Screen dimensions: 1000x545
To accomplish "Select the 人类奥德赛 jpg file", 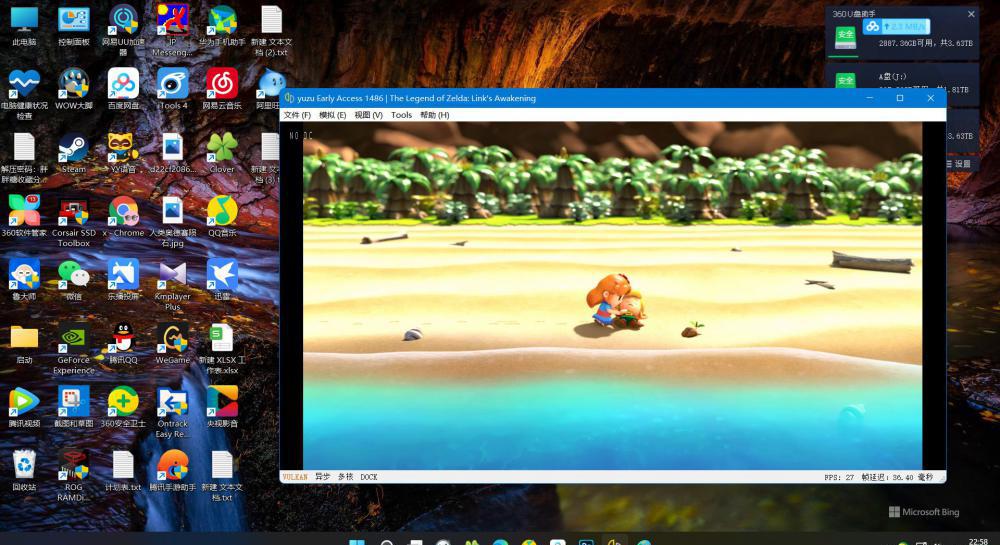I will pyautogui.click(x=172, y=221).
